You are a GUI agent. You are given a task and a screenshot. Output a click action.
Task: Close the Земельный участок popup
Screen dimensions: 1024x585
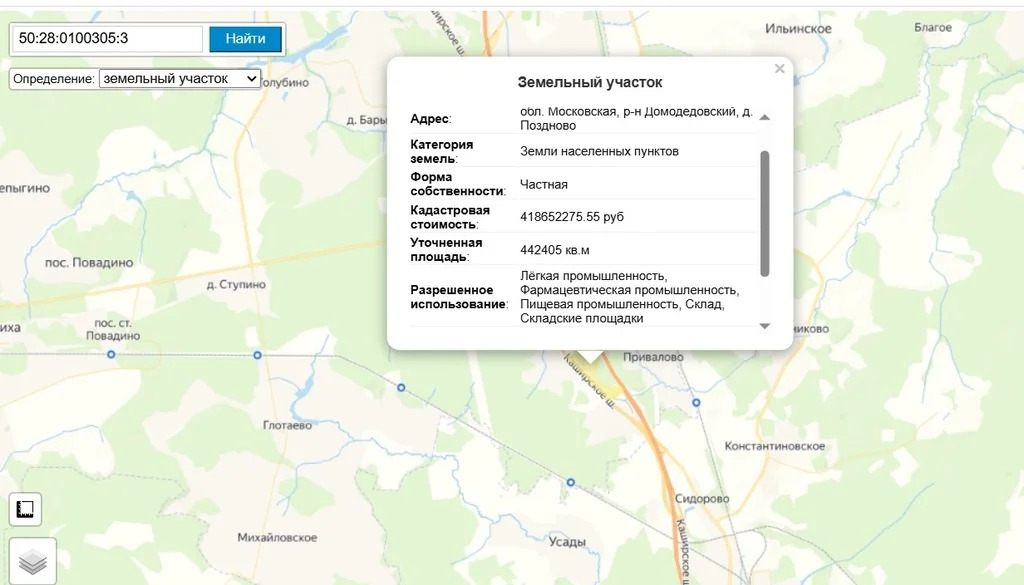pos(779,69)
